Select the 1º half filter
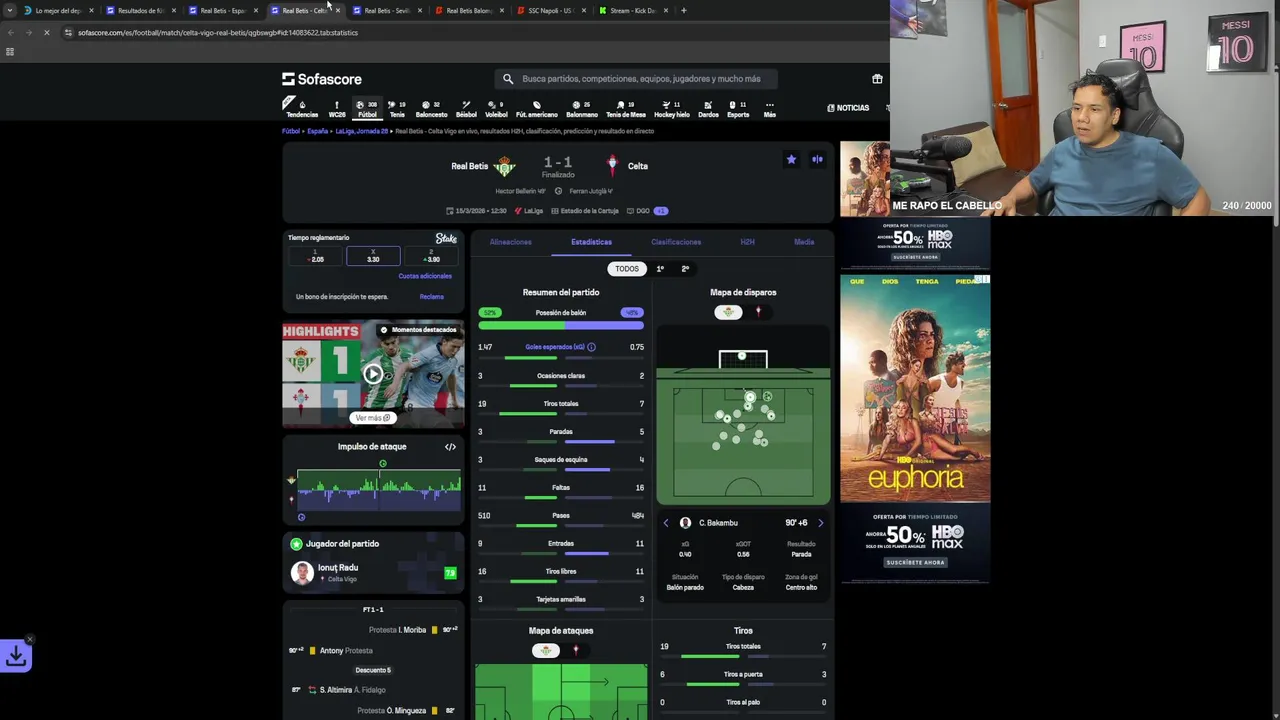 pyautogui.click(x=660, y=269)
